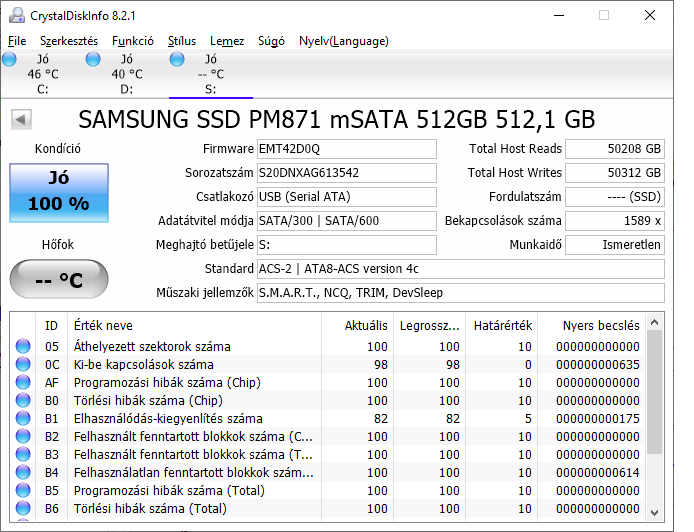Click the SATA/300 | SATA/600 transfer mode field
Image resolution: width=694 pixels, height=532 pixels.
pyautogui.click(x=347, y=220)
